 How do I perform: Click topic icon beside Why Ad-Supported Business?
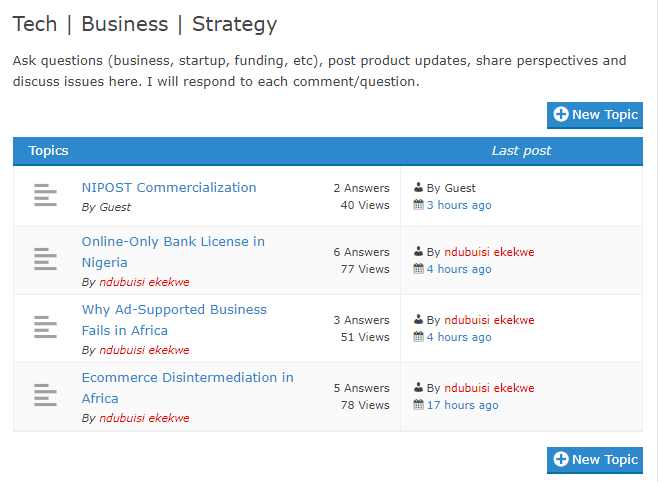45,327
